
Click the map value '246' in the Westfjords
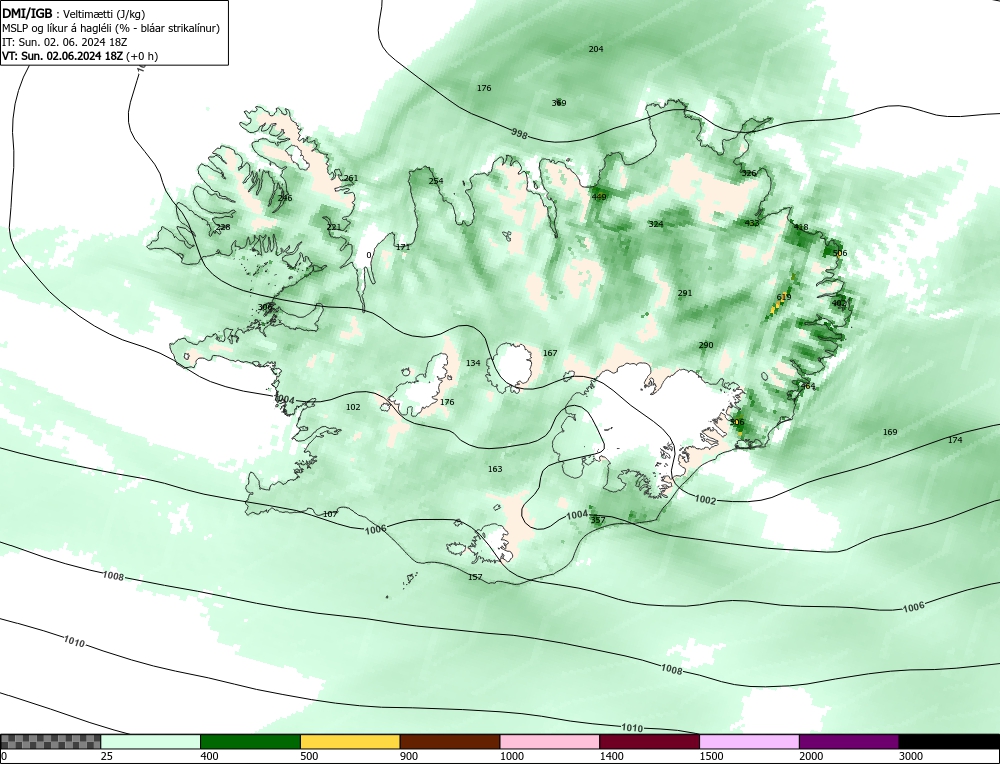285,198
